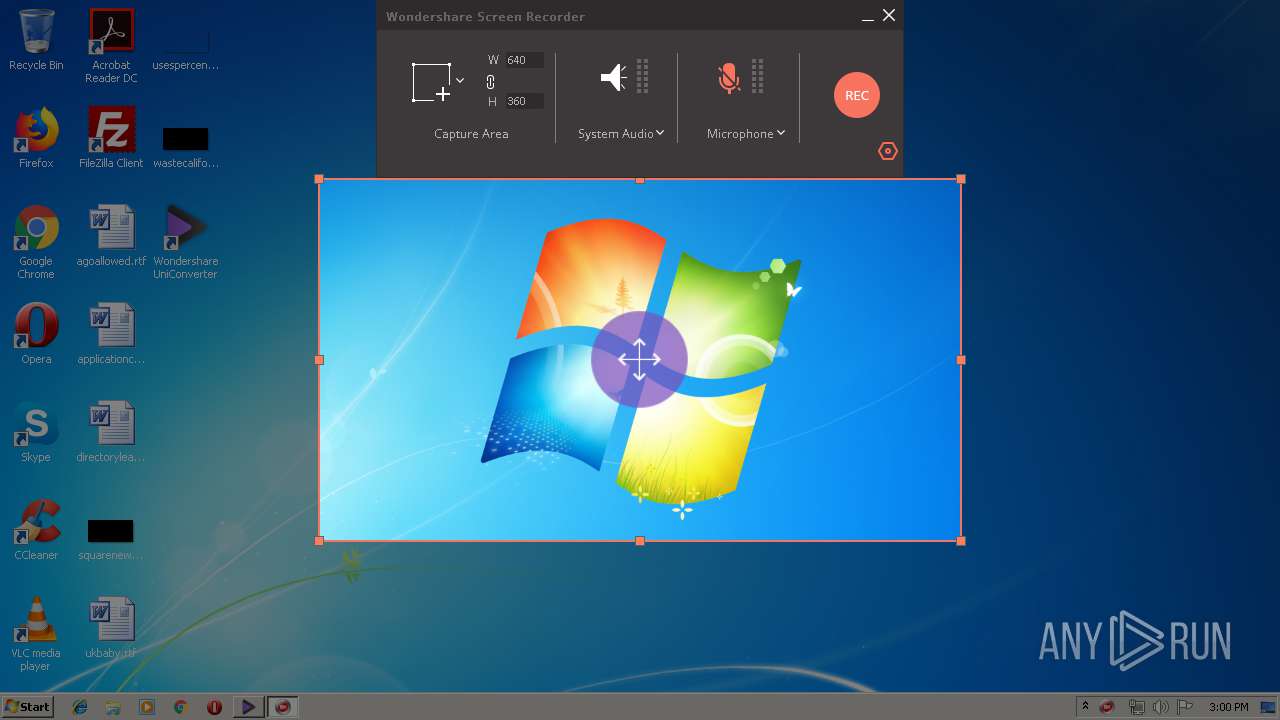Switch to UniConverter taskbar button
Image resolution: width=1280 pixels, height=720 pixels.
click(248, 707)
